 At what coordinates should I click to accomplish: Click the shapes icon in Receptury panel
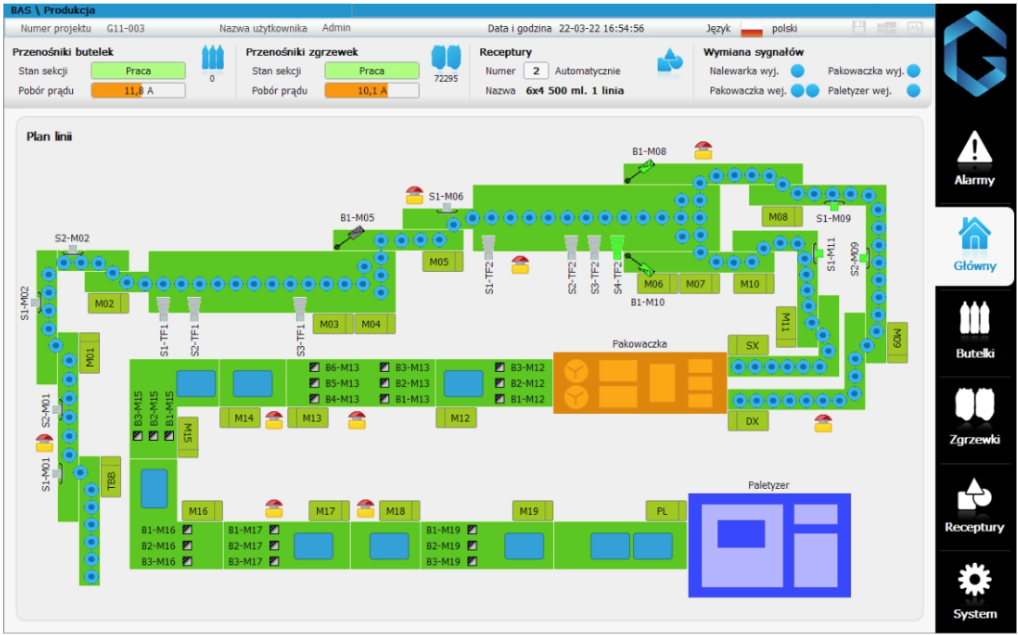point(670,61)
